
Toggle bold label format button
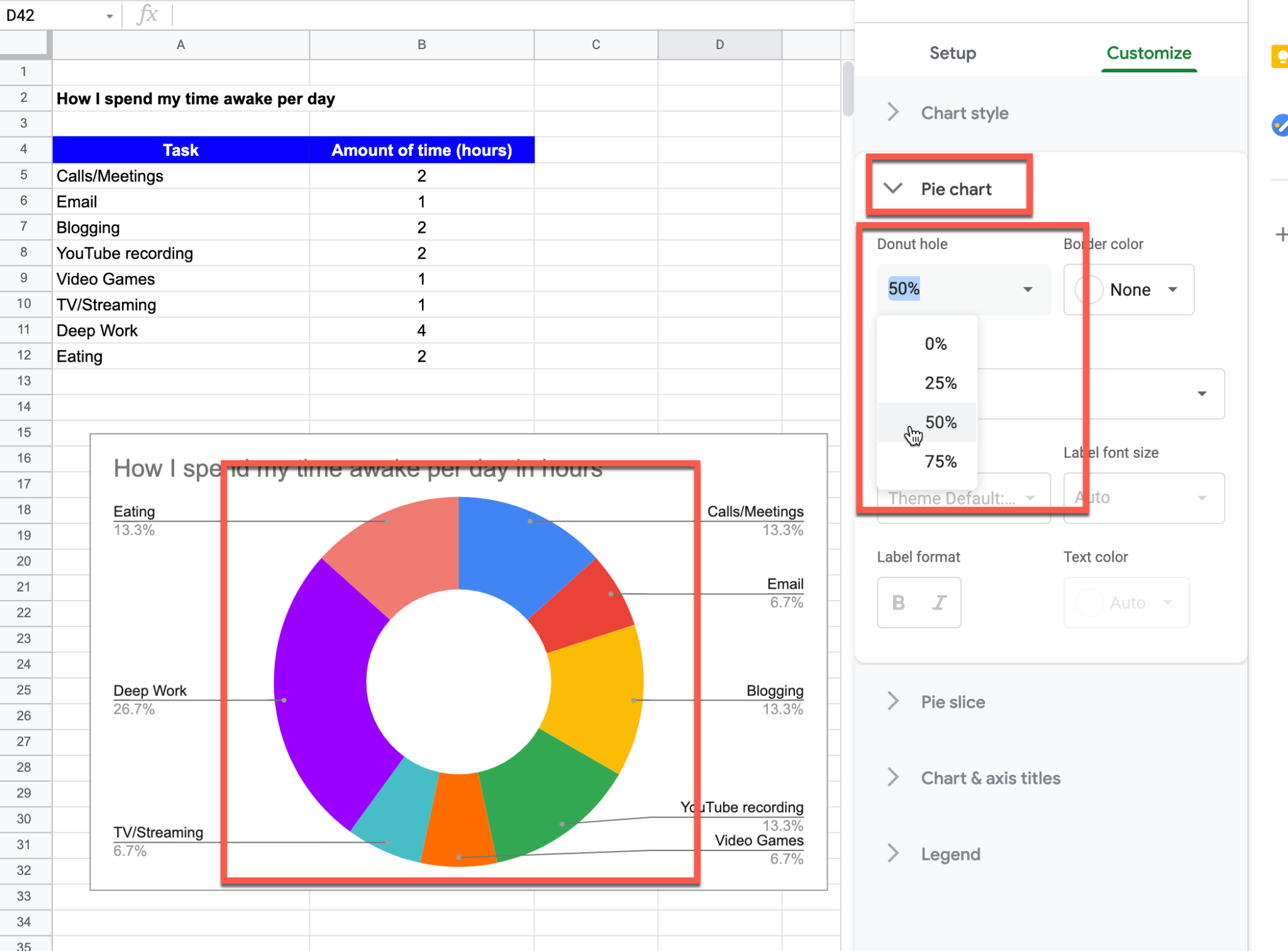pos(898,603)
